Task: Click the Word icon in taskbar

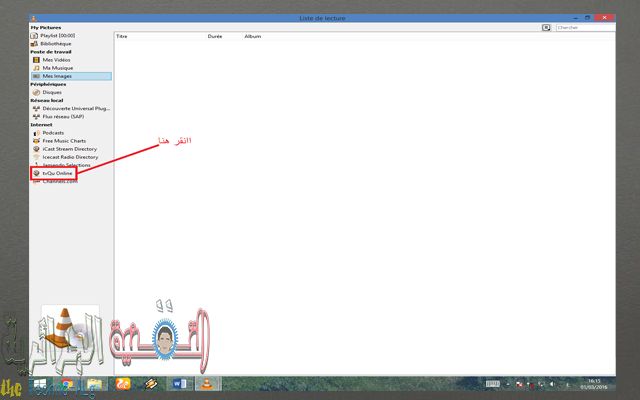Action: [181, 384]
